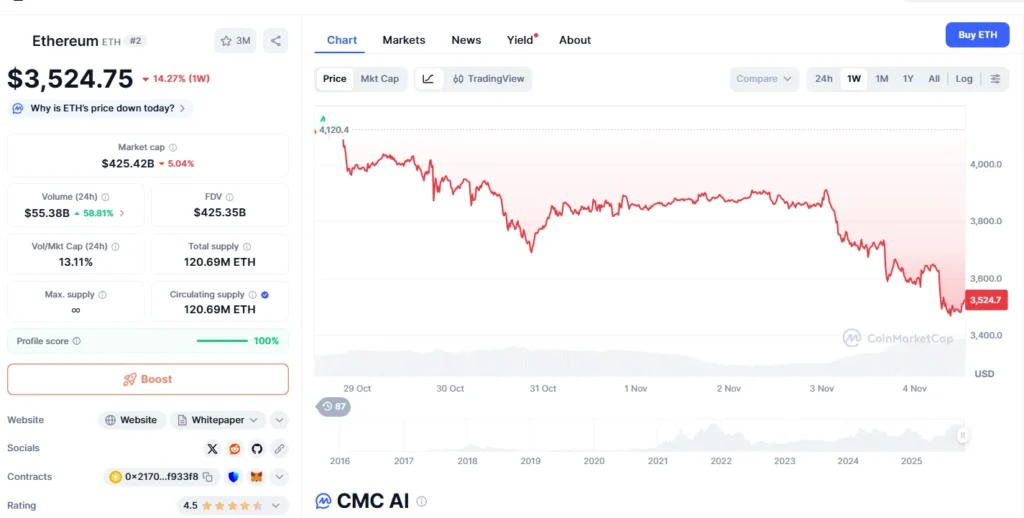Click the chart range slider handle
Viewport: 1024px width, 518px height.
pos(962,435)
